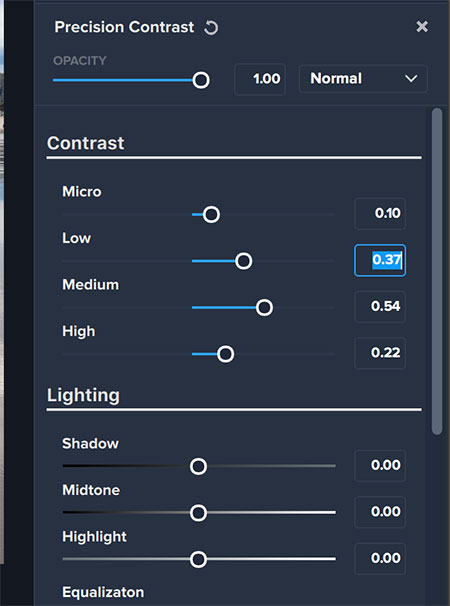Click the Midtone lighting slider handle
The height and width of the screenshot is (606, 450).
pyautogui.click(x=198, y=513)
